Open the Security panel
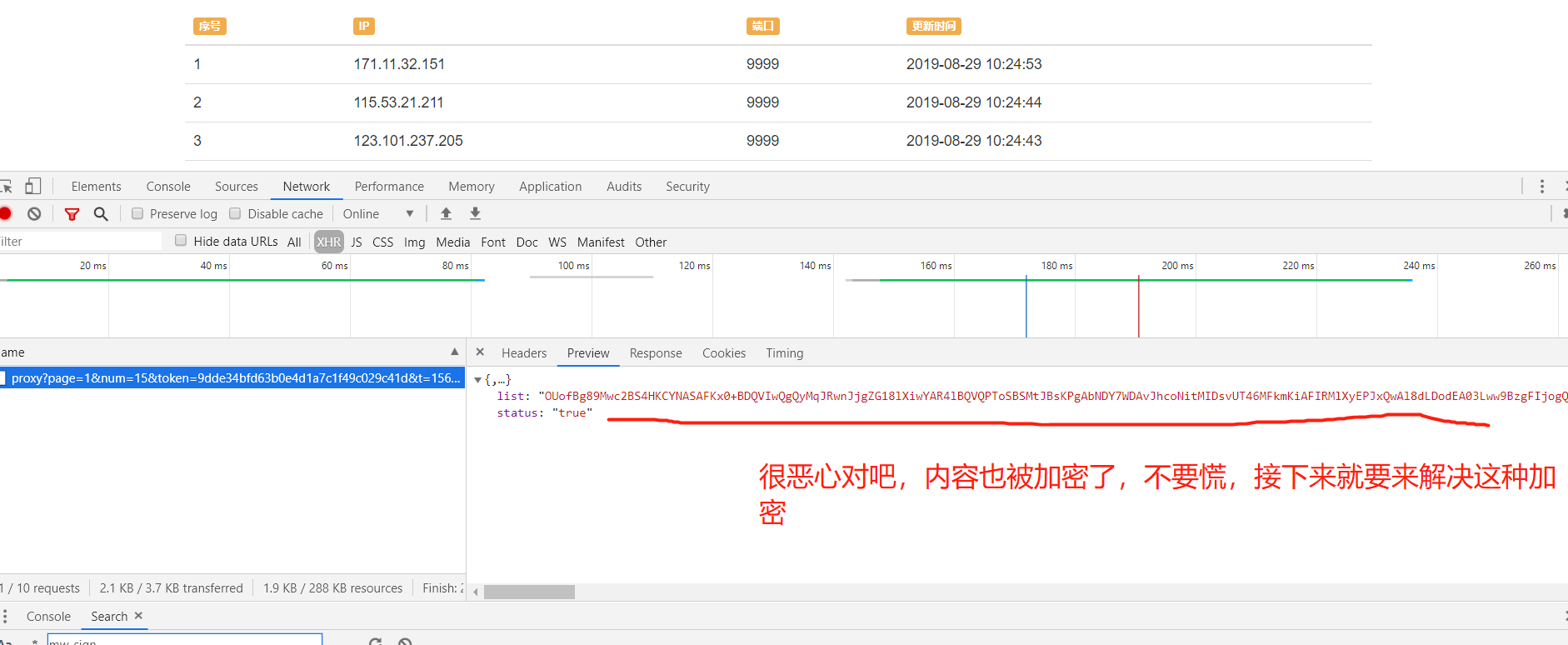 (x=687, y=187)
